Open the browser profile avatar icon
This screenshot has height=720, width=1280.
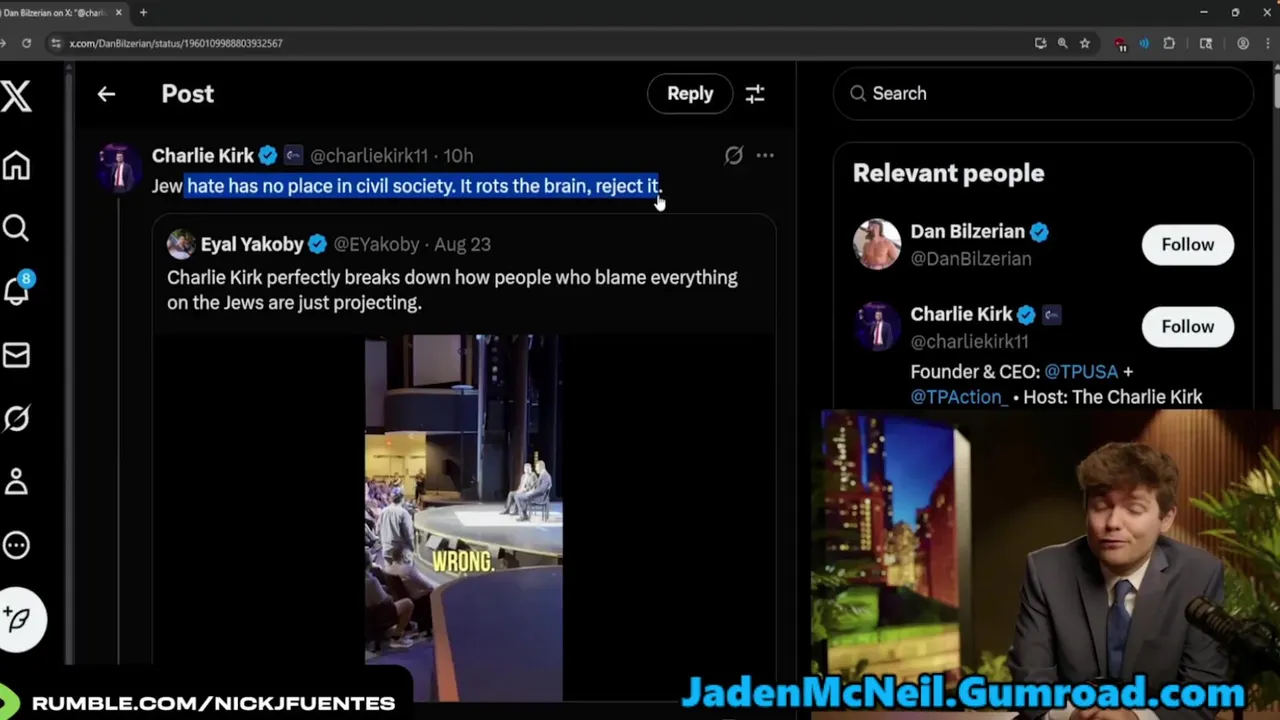tap(1243, 43)
